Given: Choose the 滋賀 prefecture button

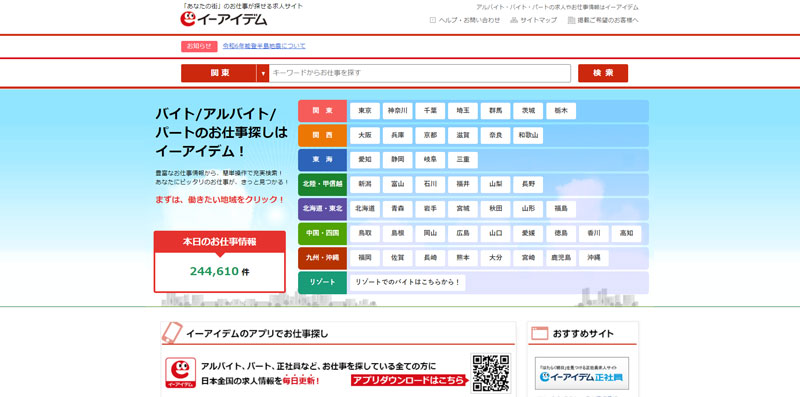Looking at the screenshot, I should [x=463, y=135].
